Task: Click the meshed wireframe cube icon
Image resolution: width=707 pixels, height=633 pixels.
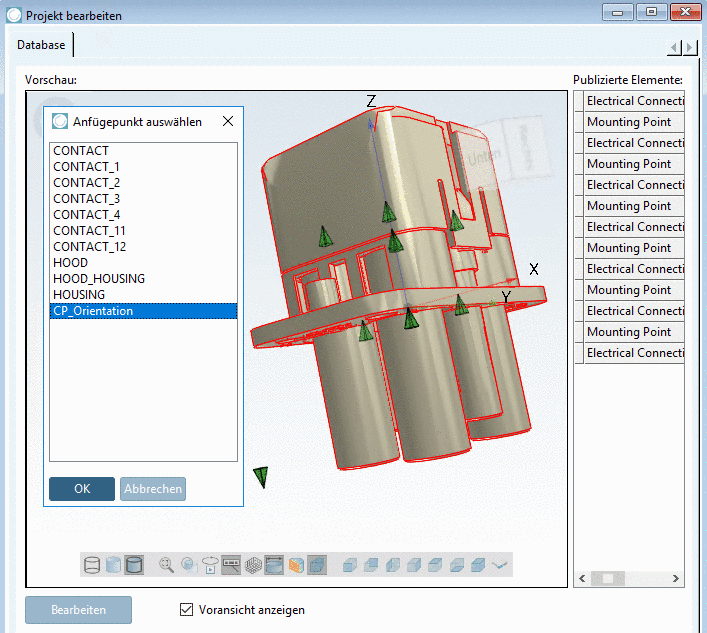Action: point(253,565)
